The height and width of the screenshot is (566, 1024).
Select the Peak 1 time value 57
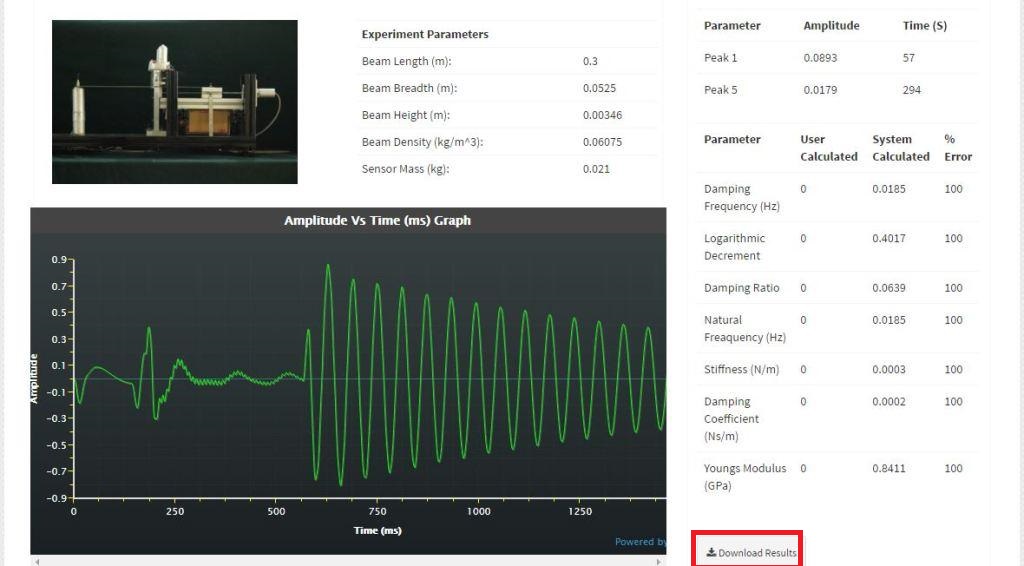pyautogui.click(x=908, y=57)
